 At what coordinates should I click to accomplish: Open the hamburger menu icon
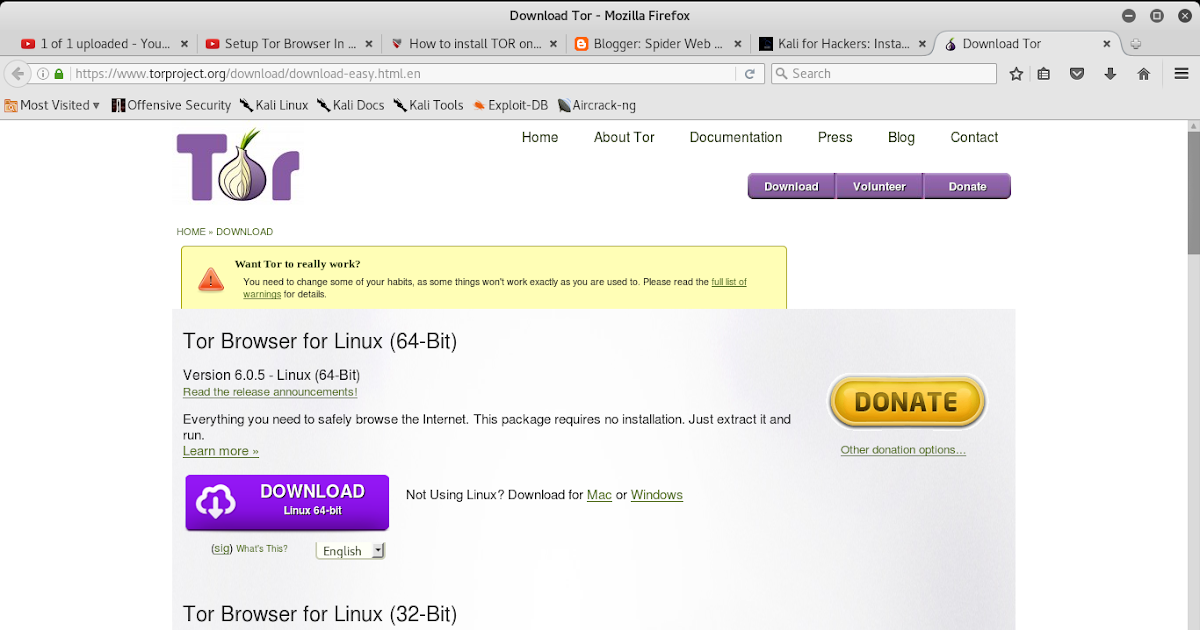tap(1180, 74)
